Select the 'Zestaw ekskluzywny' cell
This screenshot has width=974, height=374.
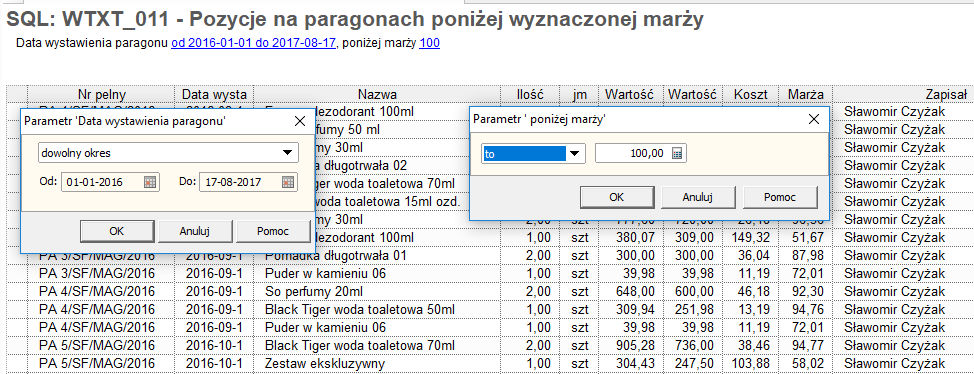click(x=377, y=363)
